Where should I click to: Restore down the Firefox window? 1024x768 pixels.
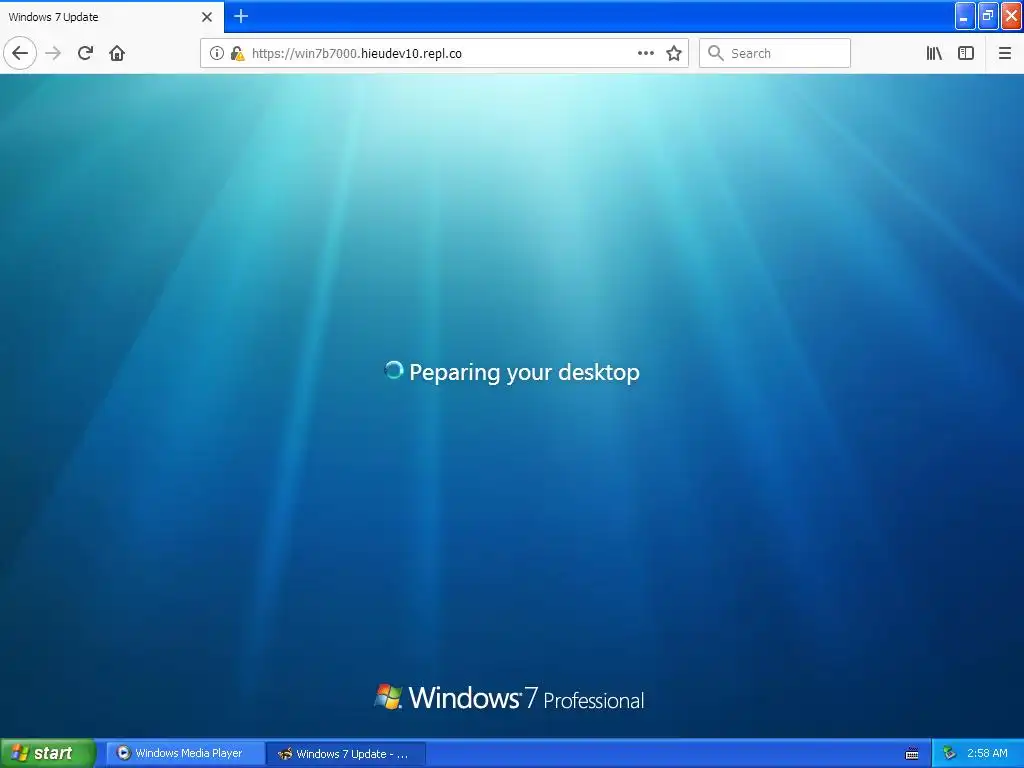pyautogui.click(x=987, y=16)
